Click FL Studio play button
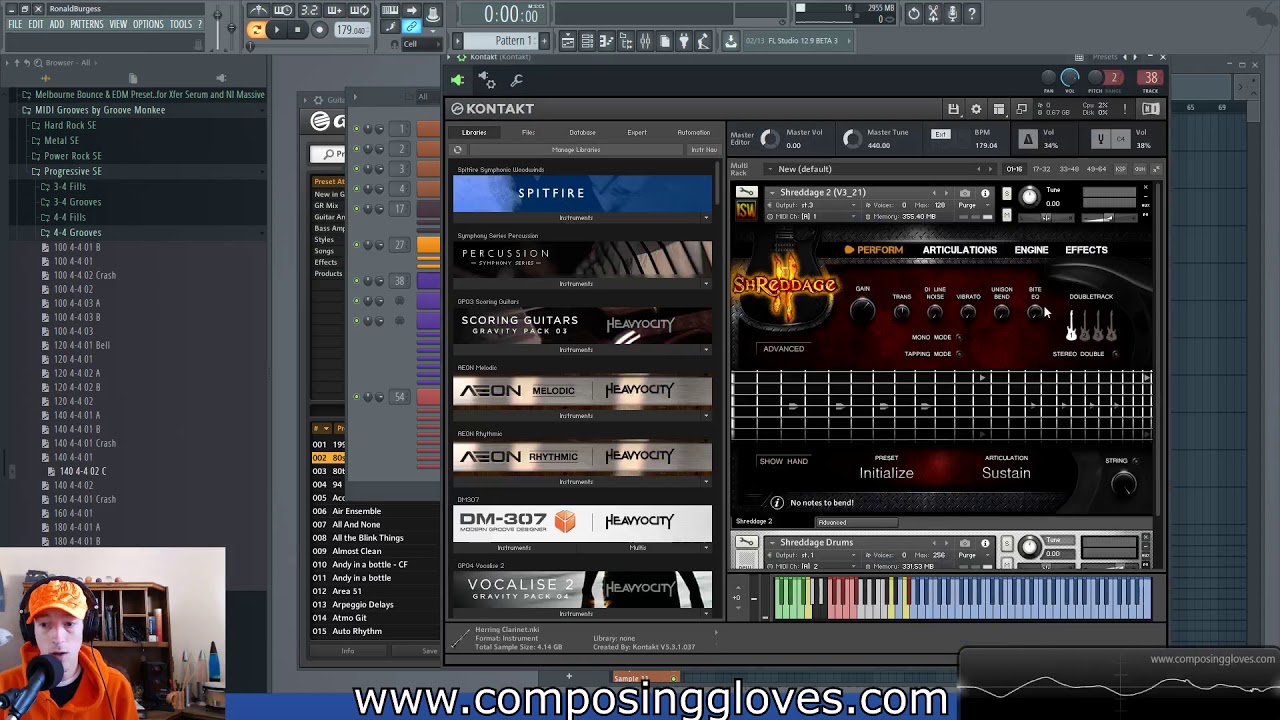 pyautogui.click(x=277, y=30)
